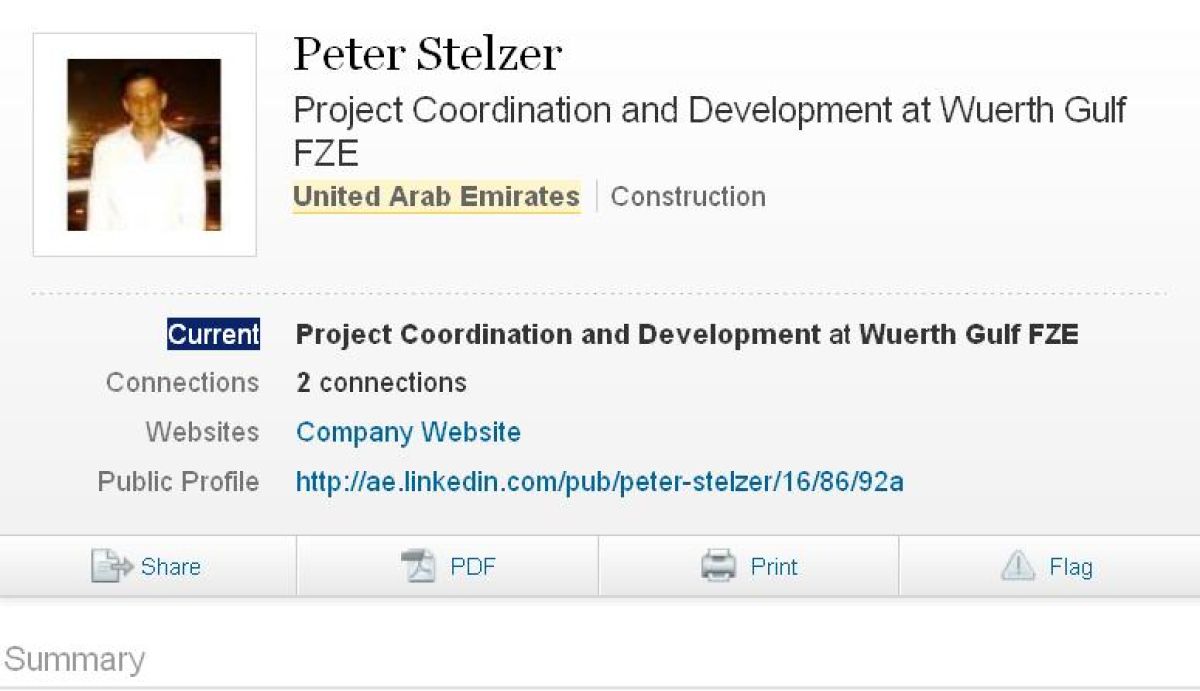Click the Summary section heading

tap(75, 660)
